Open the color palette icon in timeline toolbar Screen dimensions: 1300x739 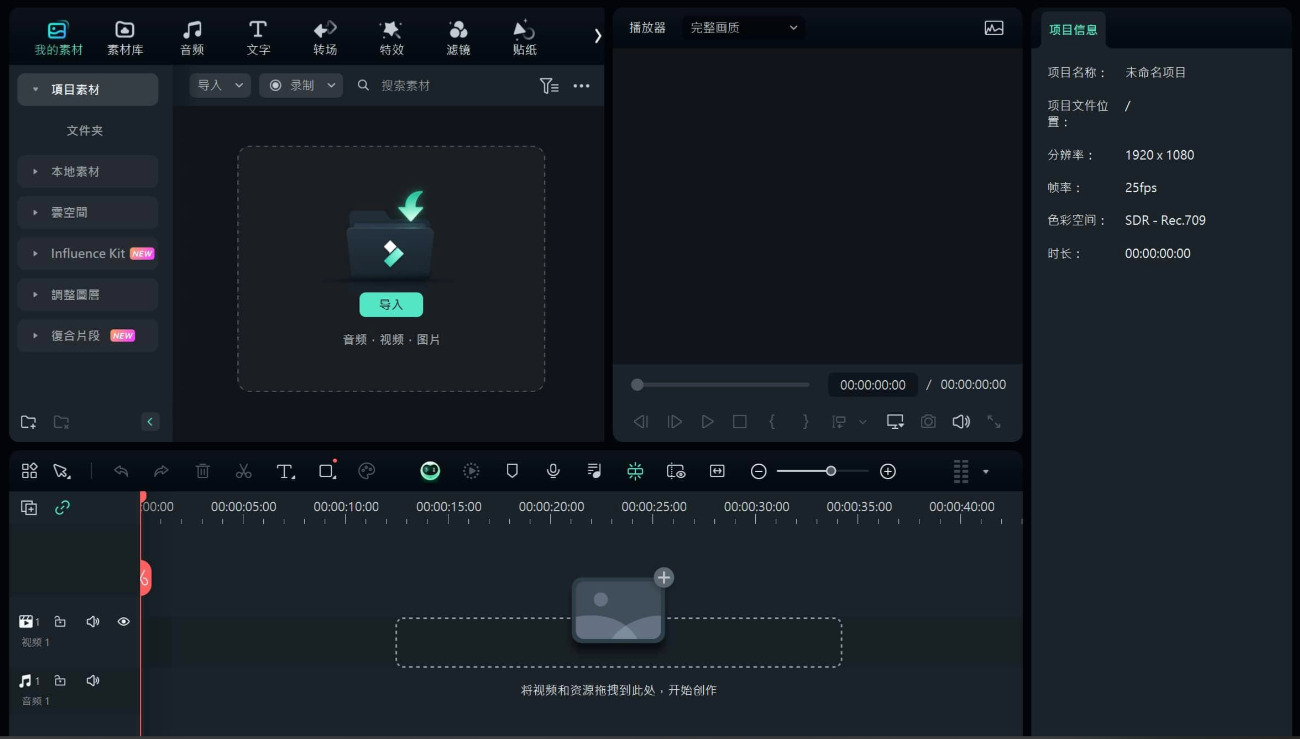(367, 471)
